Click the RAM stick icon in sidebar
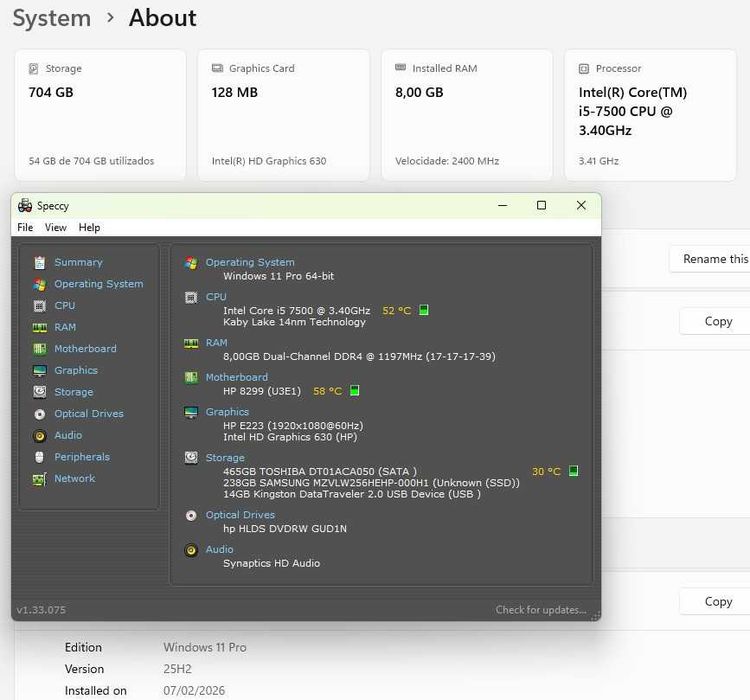This screenshot has height=700, width=750. tap(40, 327)
